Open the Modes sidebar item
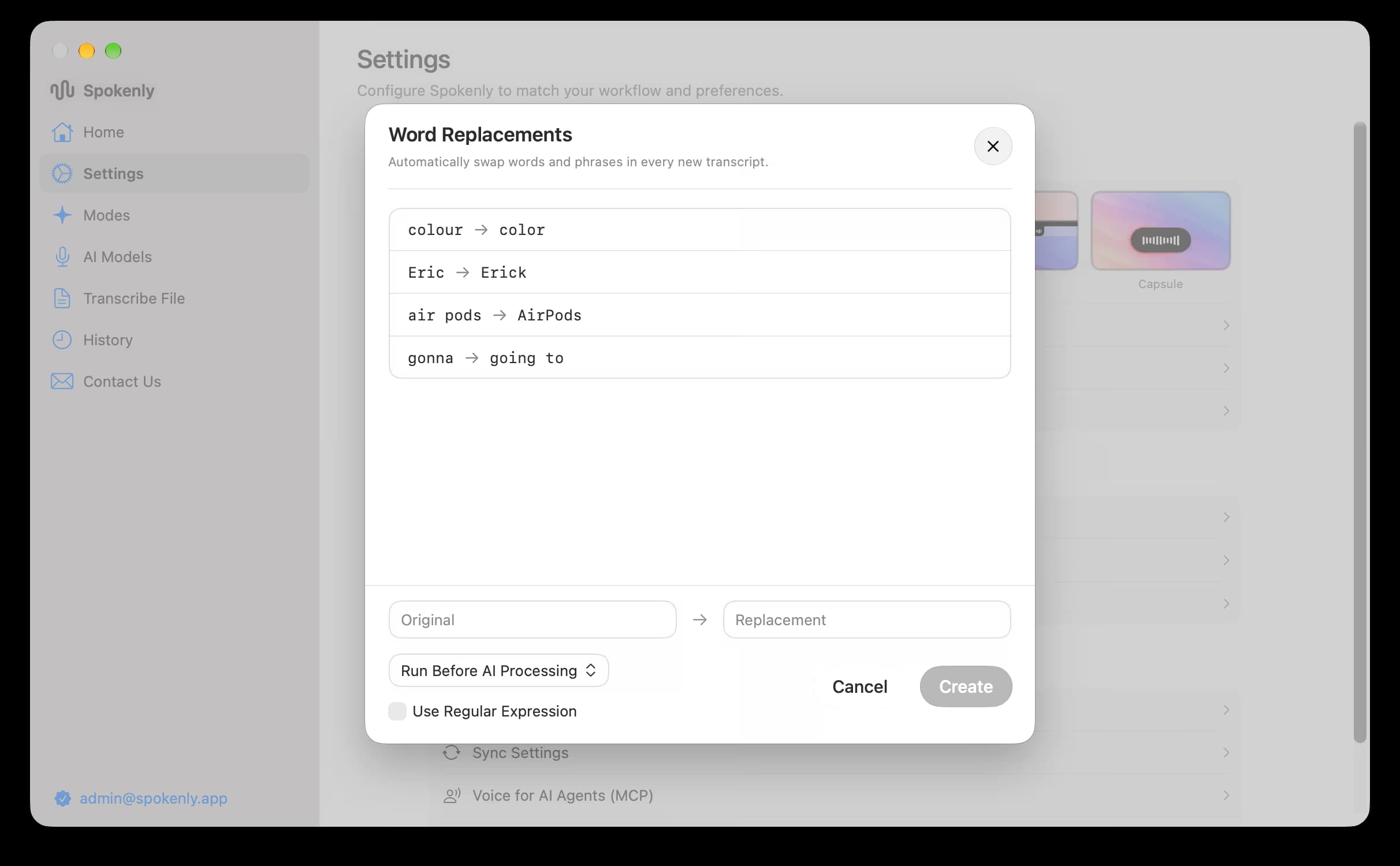 (174, 215)
